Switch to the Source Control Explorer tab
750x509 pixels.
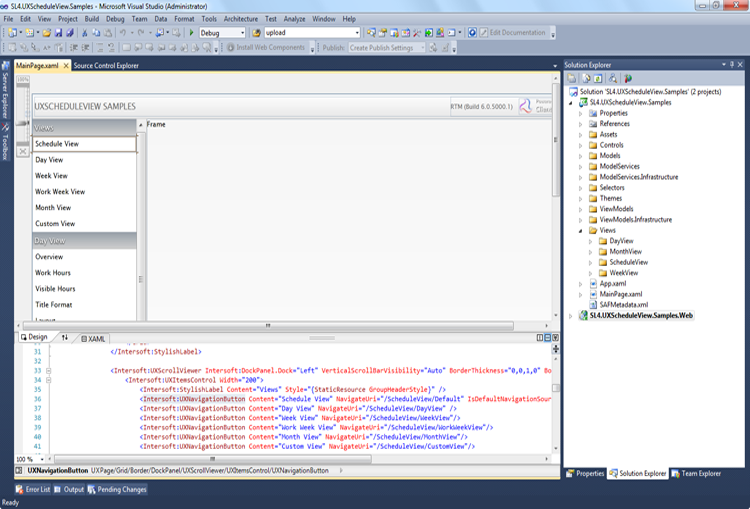click(106, 66)
